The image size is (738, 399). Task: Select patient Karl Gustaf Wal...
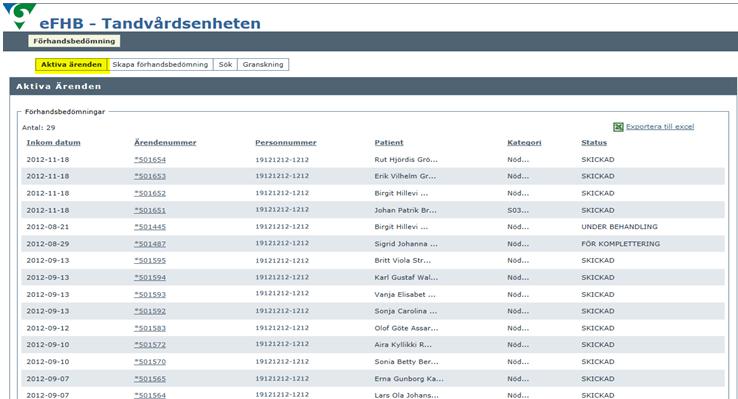(406, 277)
